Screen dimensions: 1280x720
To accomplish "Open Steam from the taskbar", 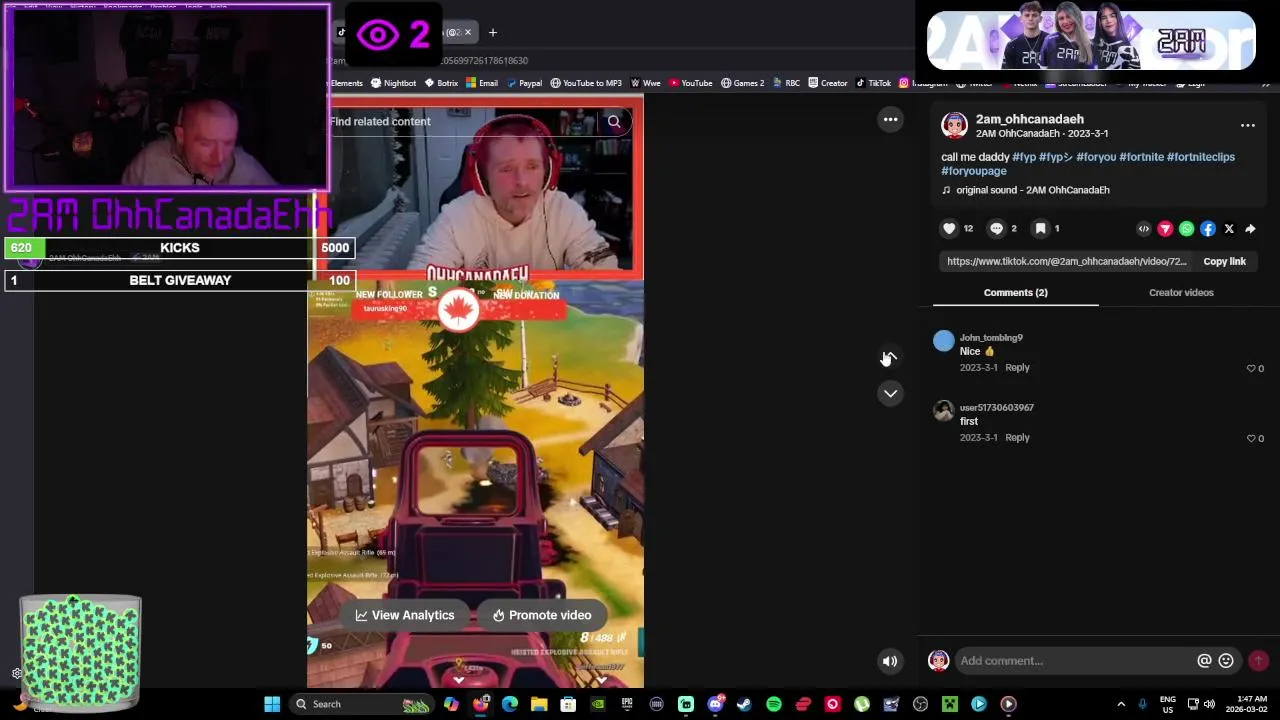I will tap(744, 704).
